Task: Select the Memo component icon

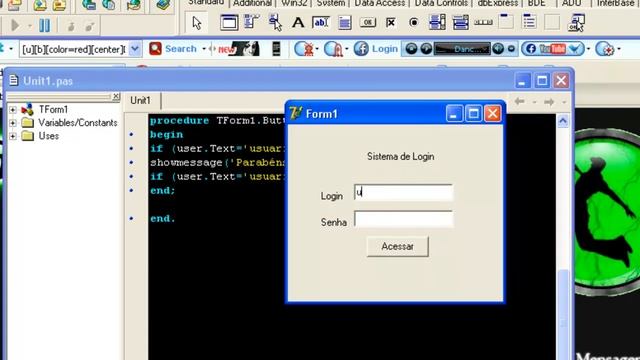Action: point(344,22)
